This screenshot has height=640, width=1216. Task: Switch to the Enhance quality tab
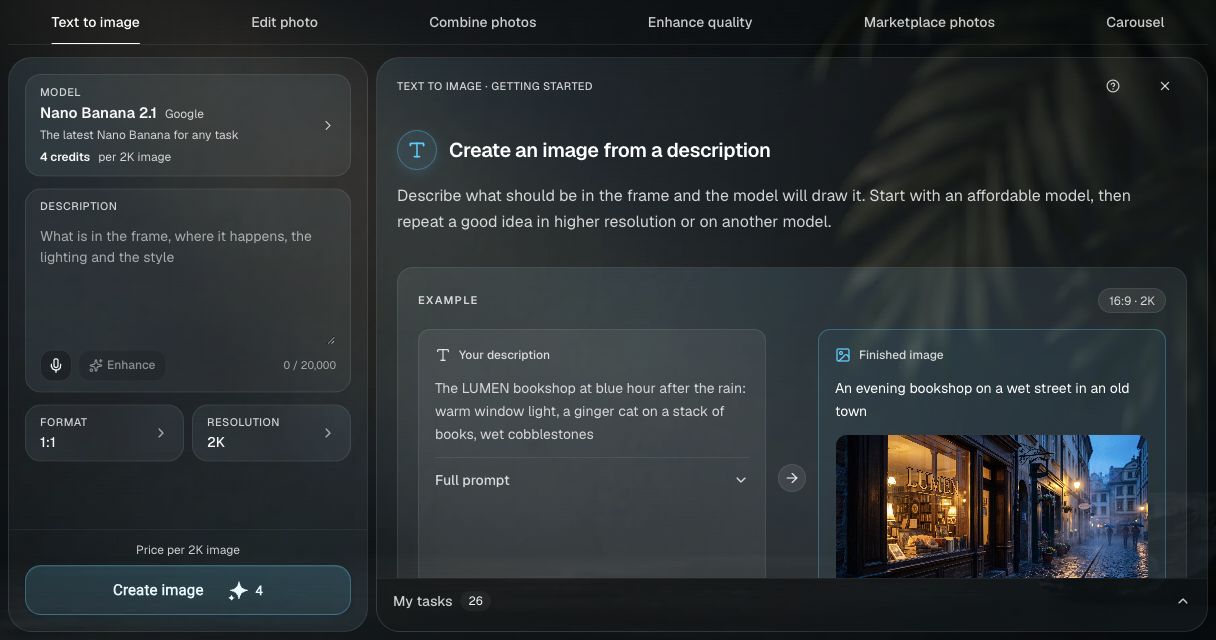700,22
